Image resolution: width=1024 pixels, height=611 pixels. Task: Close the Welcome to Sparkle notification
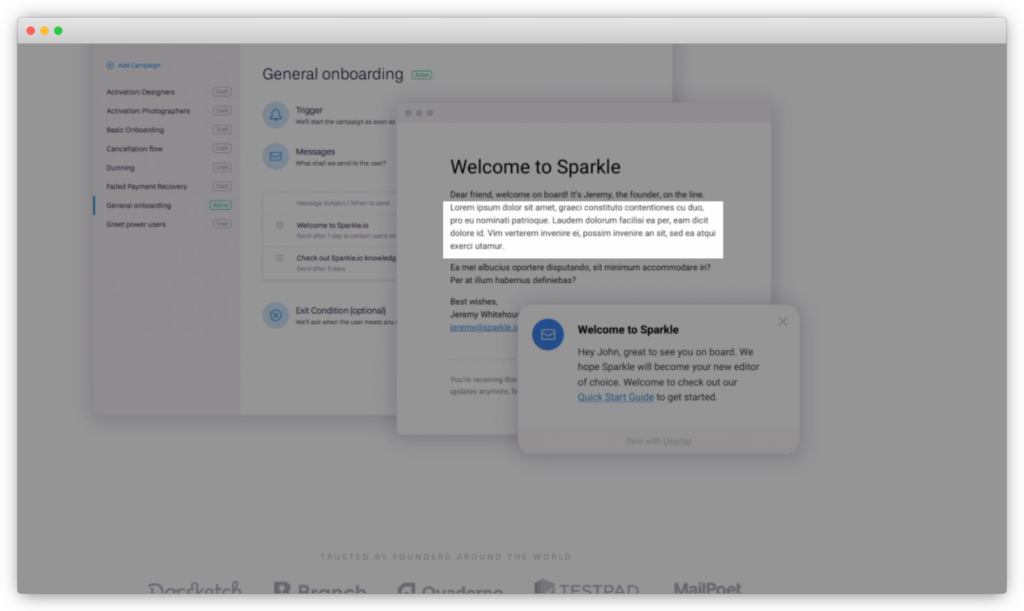point(782,321)
